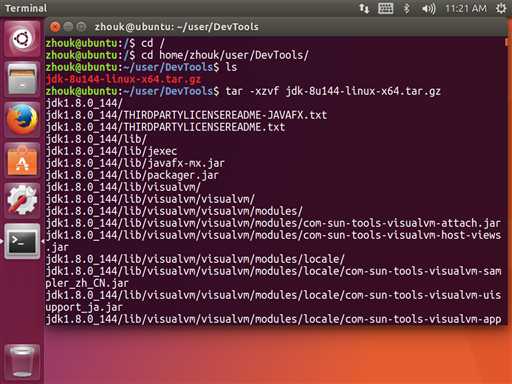Image resolution: width=512 pixels, height=384 pixels.
Task: Click the terminal window title zhouk@ubuntu
Action: 177,27
